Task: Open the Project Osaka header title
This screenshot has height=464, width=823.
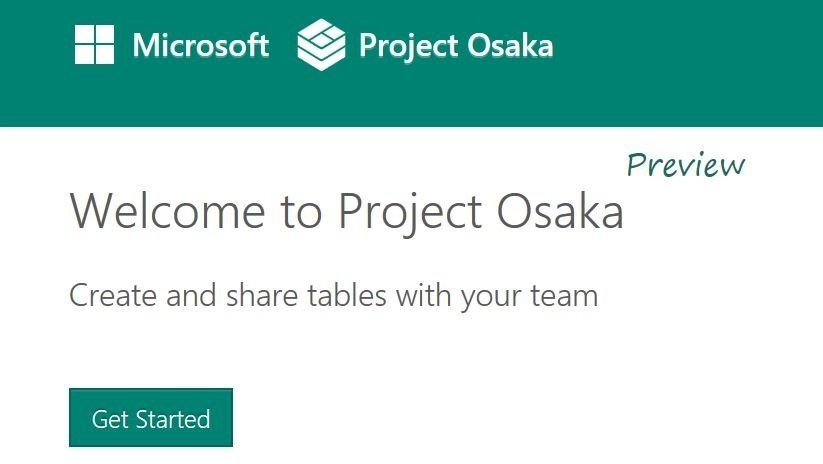Action: [x=456, y=46]
